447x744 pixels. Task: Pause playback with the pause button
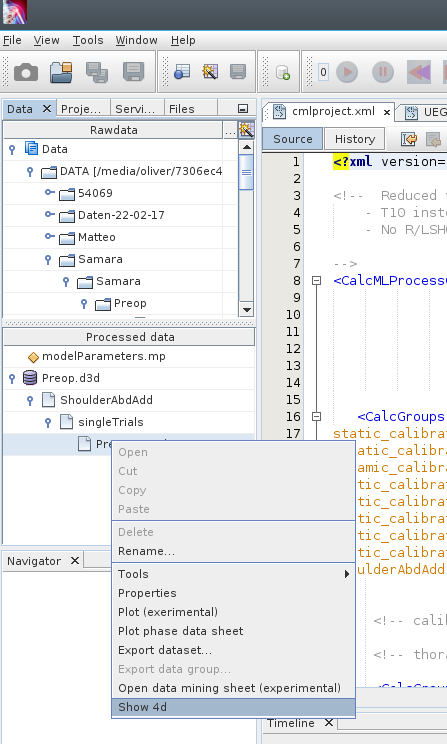tap(382, 72)
